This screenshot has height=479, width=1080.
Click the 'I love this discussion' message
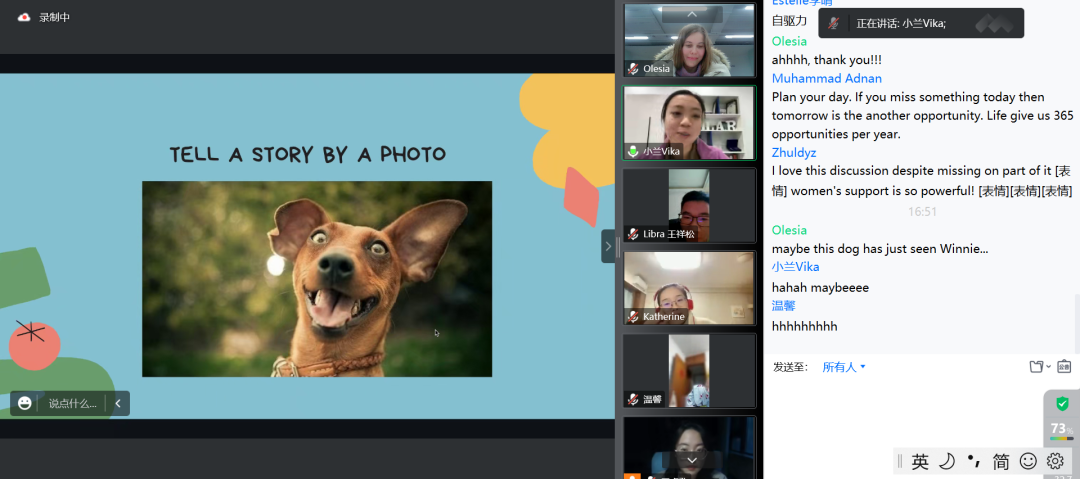click(922, 181)
